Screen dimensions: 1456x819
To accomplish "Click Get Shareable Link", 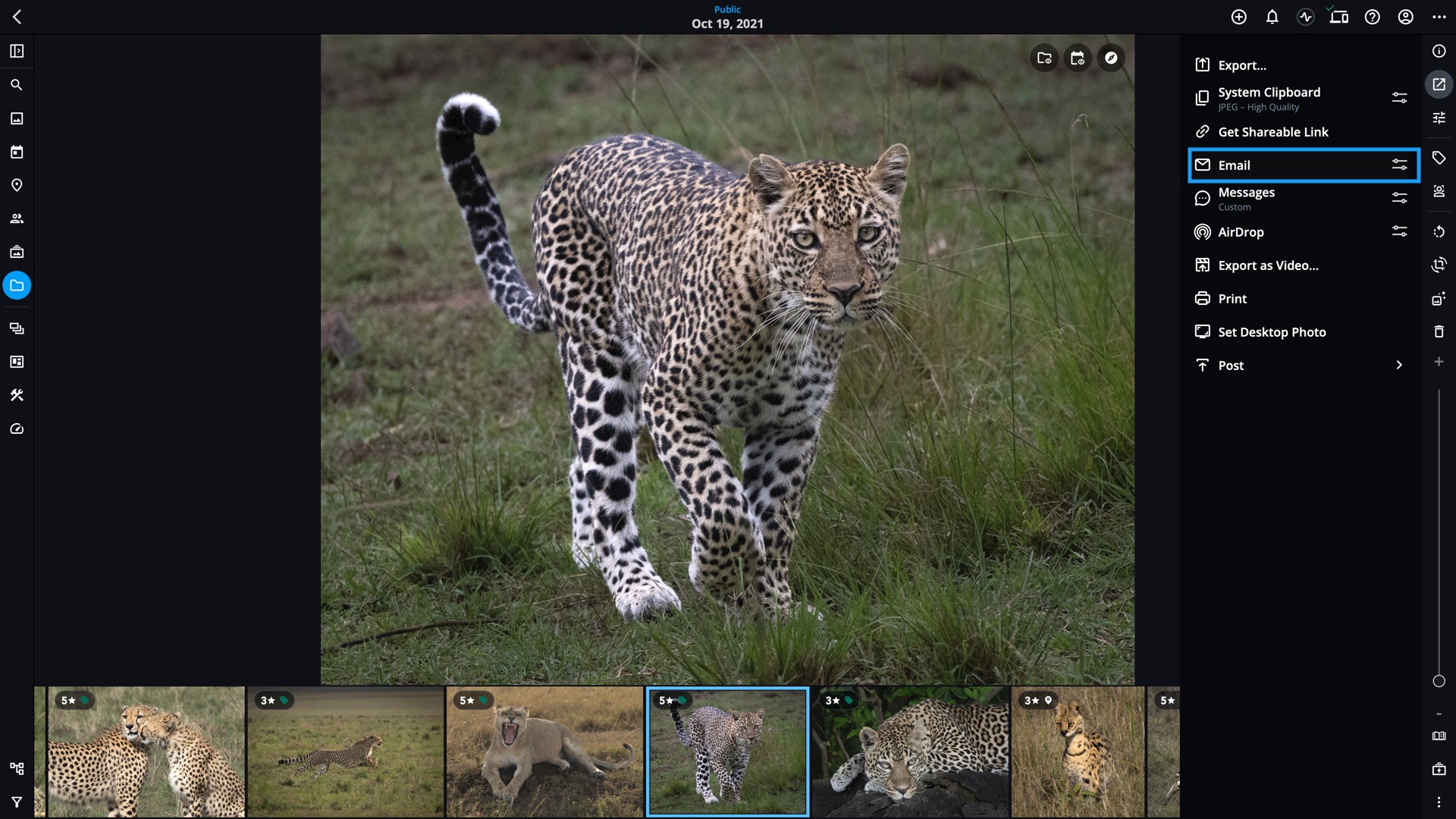I will [1272, 132].
